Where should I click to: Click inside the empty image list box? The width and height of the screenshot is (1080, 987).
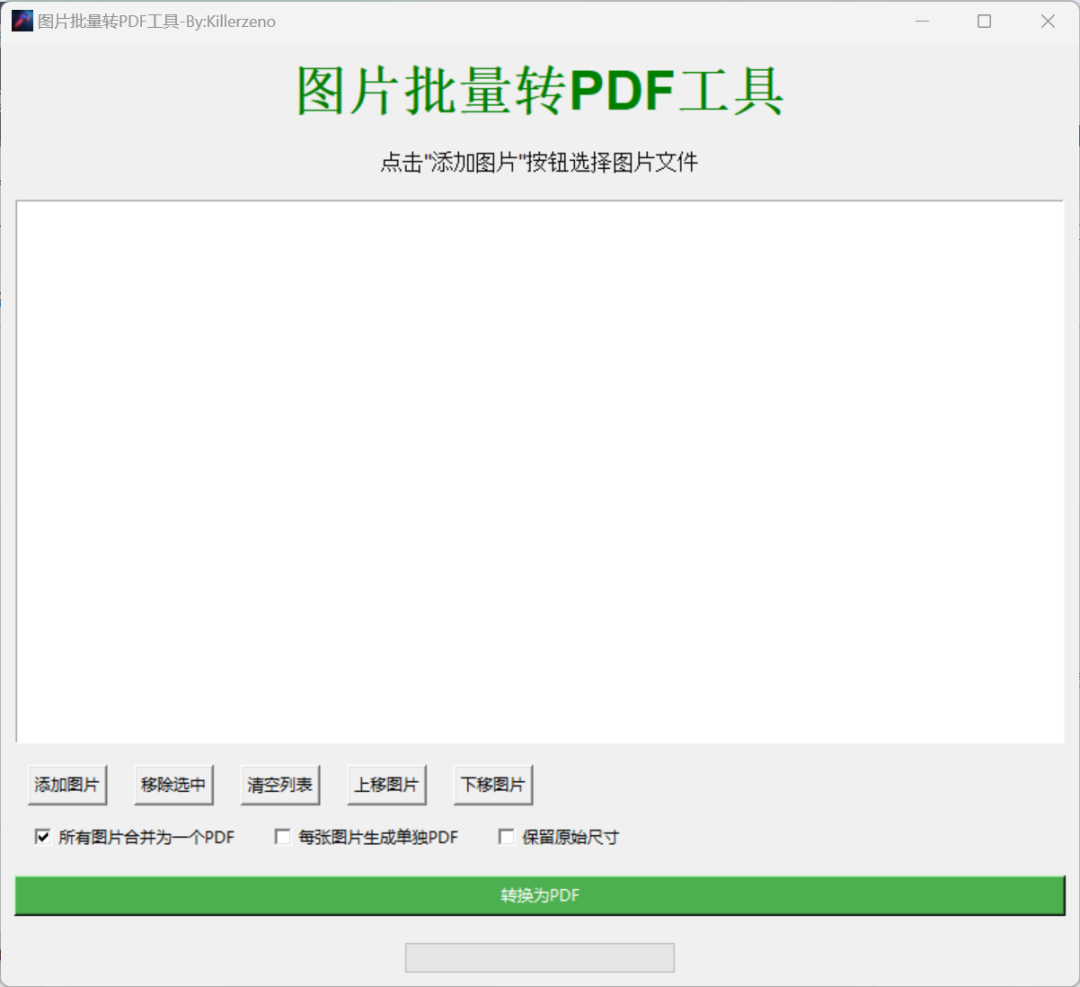(540, 472)
